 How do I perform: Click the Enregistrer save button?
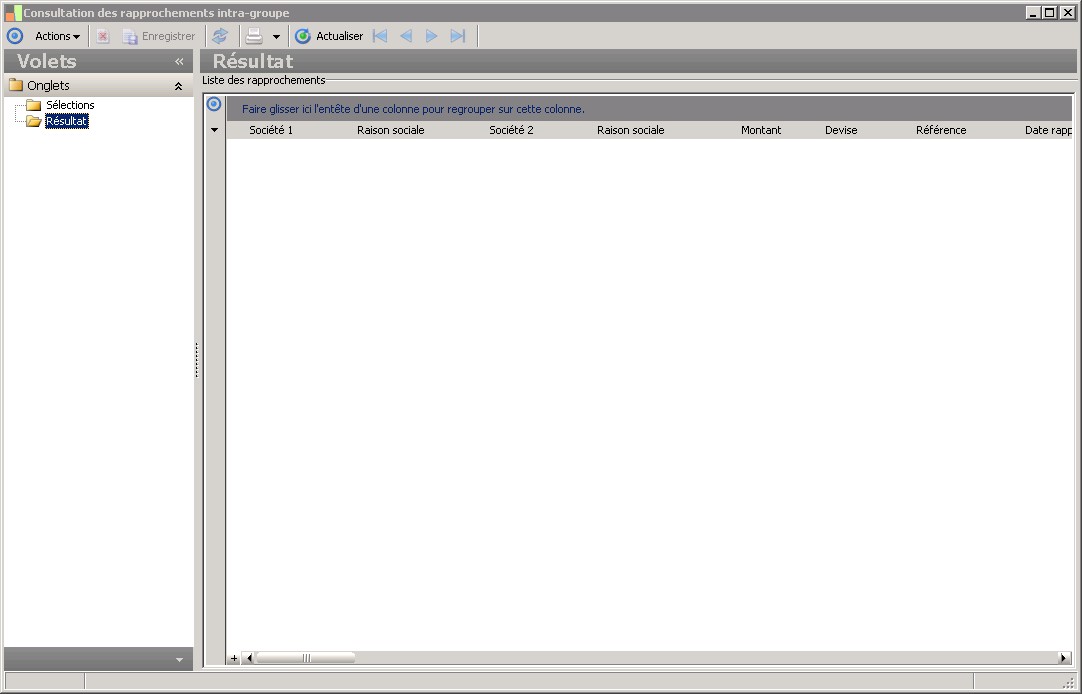(x=159, y=36)
